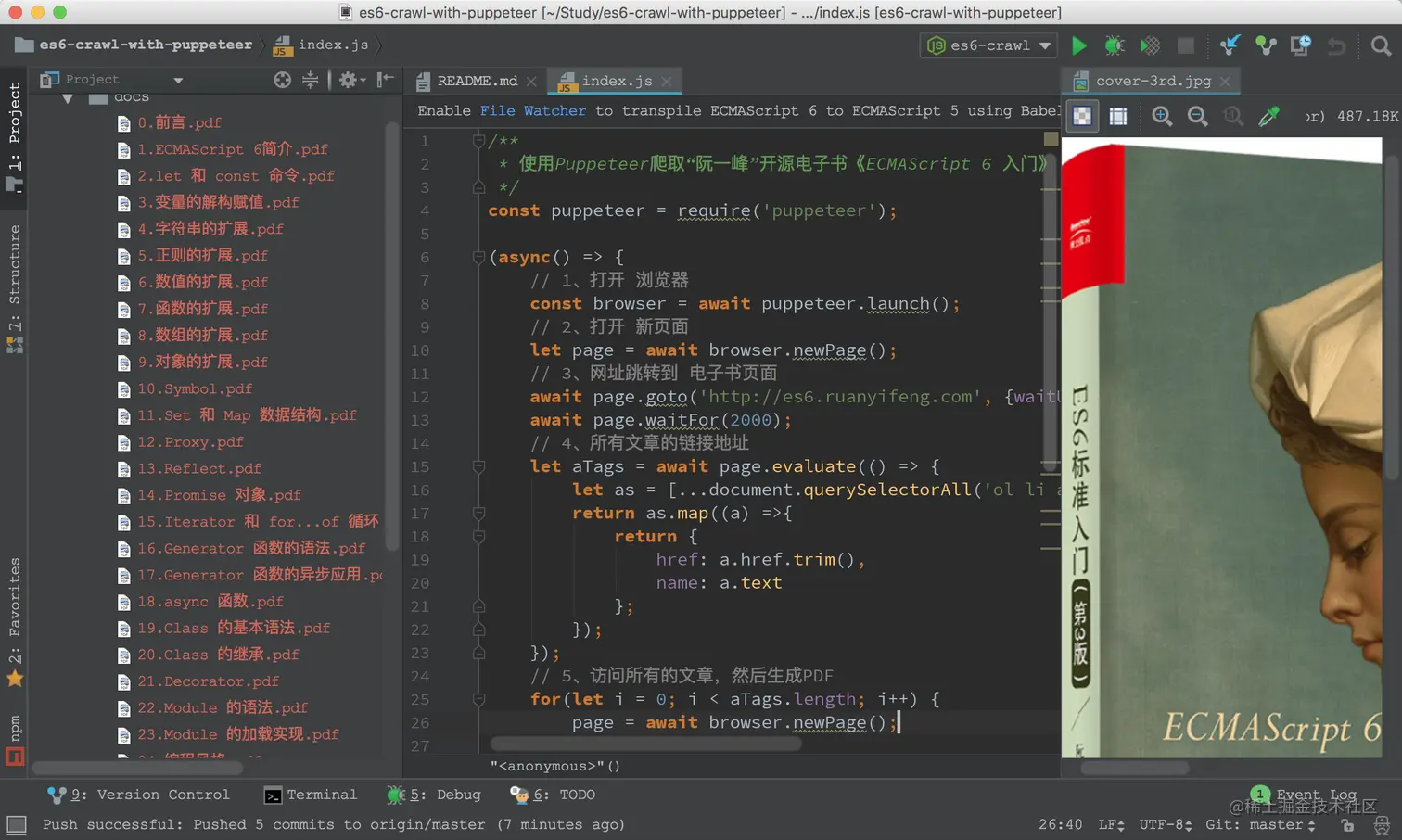Screen dimensions: 1402x840
Task: Click the File Watcher link
Action: point(532,110)
